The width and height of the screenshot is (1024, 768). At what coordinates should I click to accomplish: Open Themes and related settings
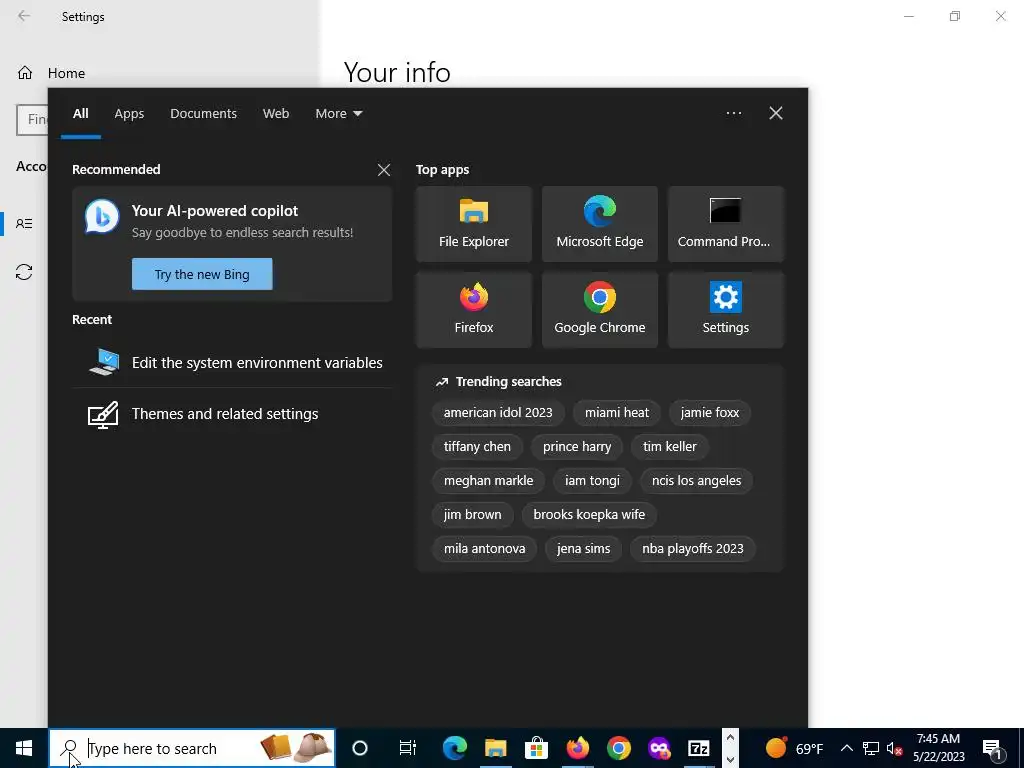[x=232, y=414]
